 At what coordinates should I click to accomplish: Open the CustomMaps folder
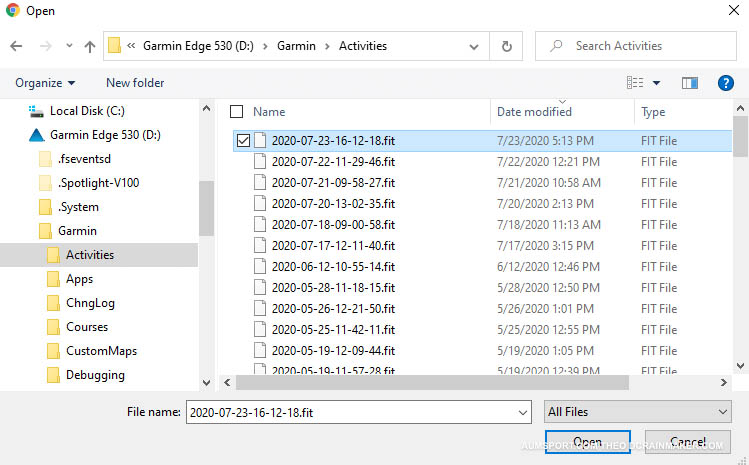(101, 351)
